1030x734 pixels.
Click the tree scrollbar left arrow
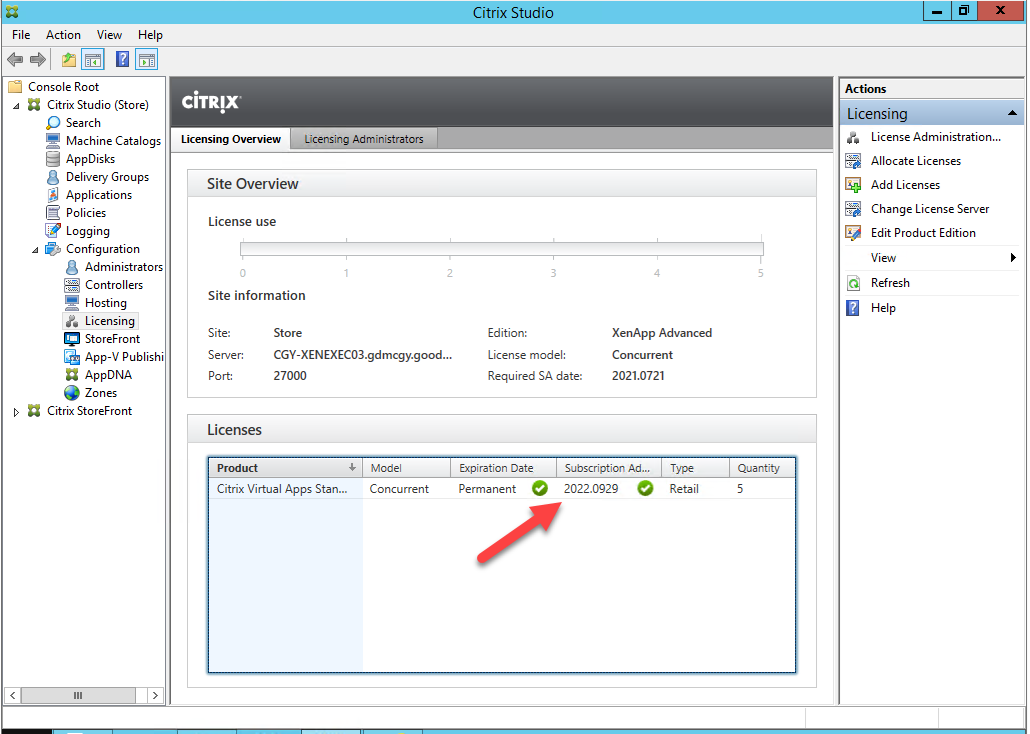coord(12,695)
